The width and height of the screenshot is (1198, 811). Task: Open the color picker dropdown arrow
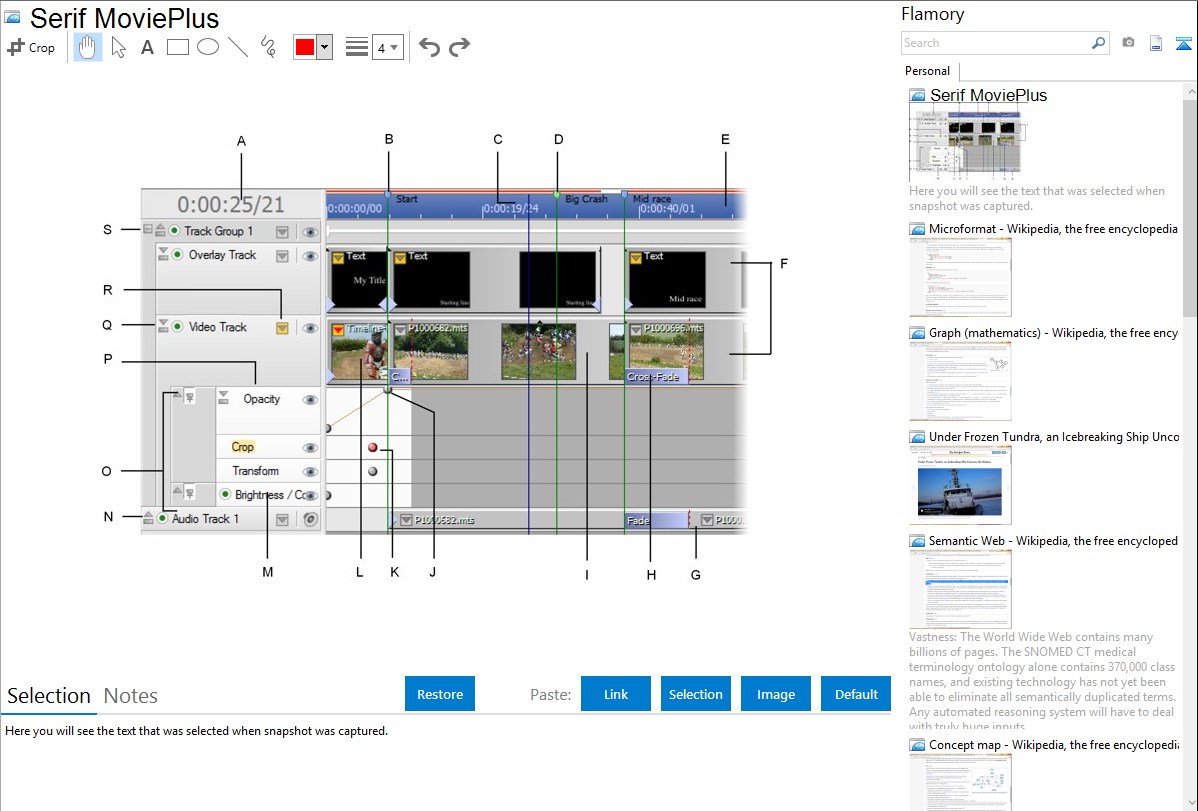(x=325, y=47)
